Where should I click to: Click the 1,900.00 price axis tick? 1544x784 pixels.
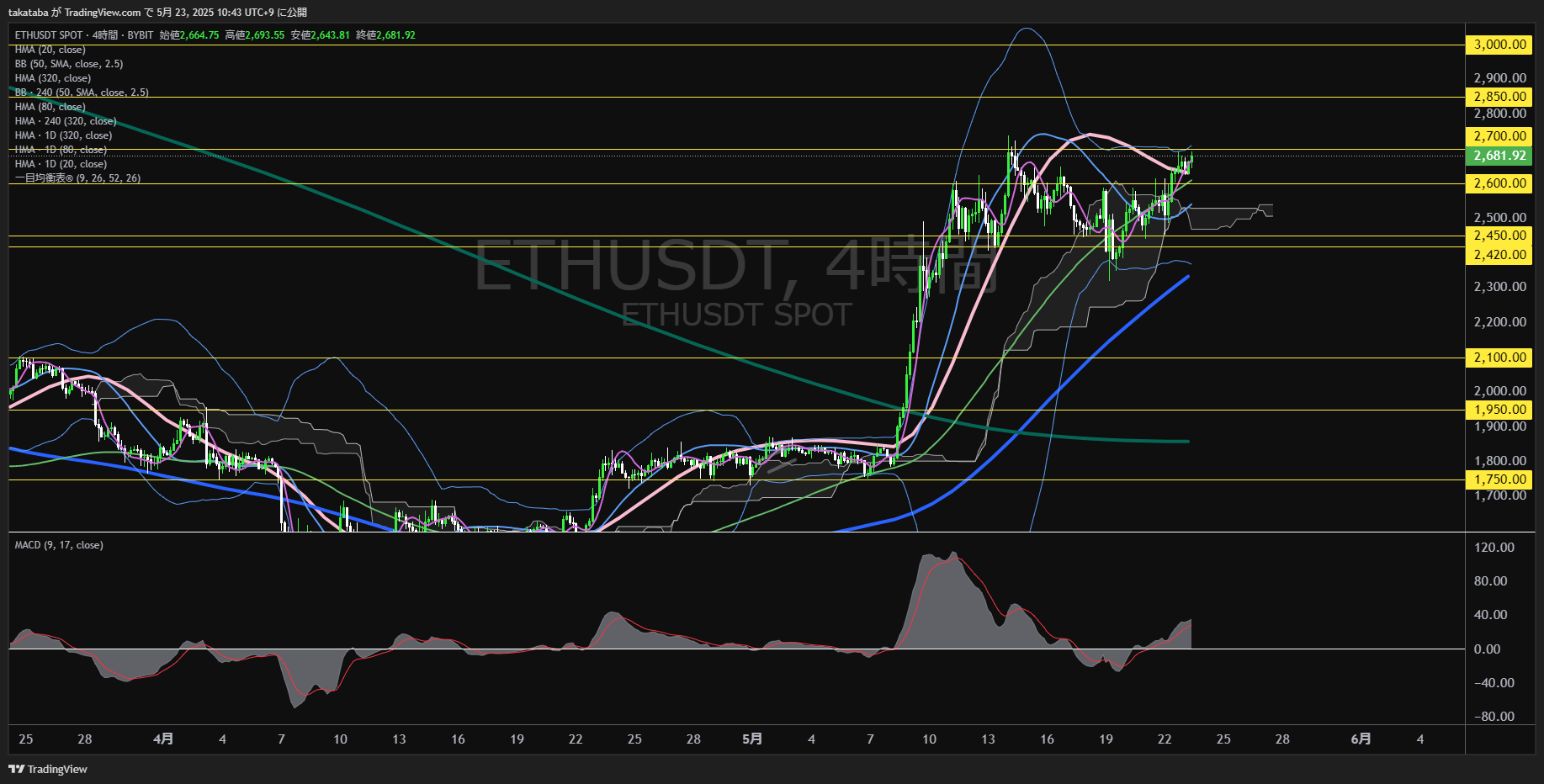tap(1499, 426)
